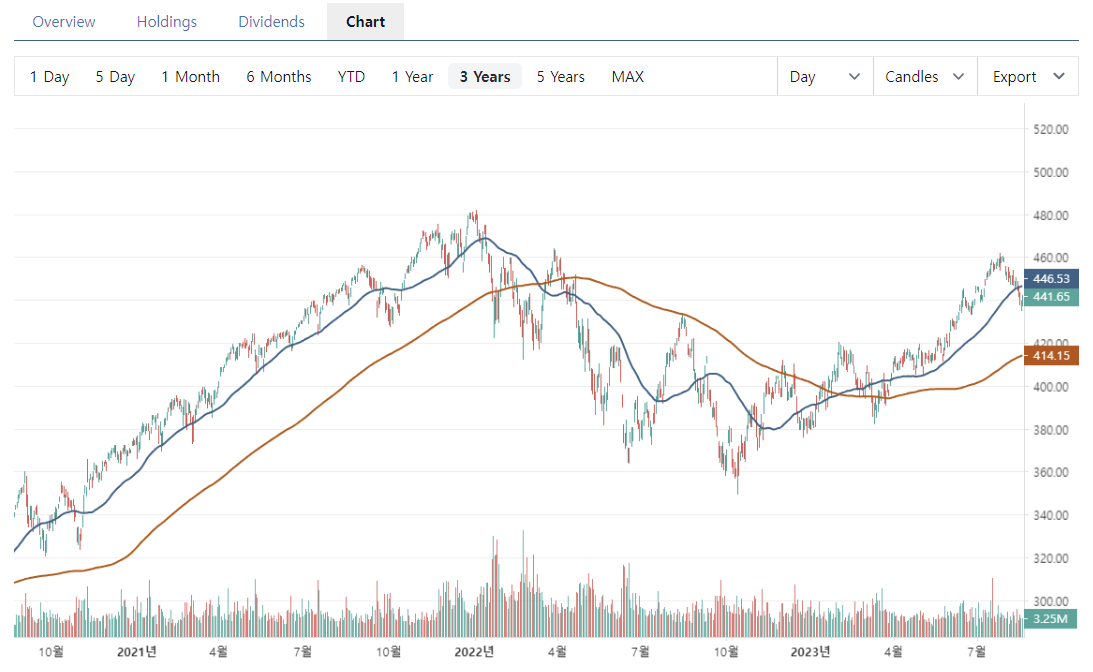This screenshot has width=1093, height=672.
Task: View the Dividends tab
Action: coord(271,21)
